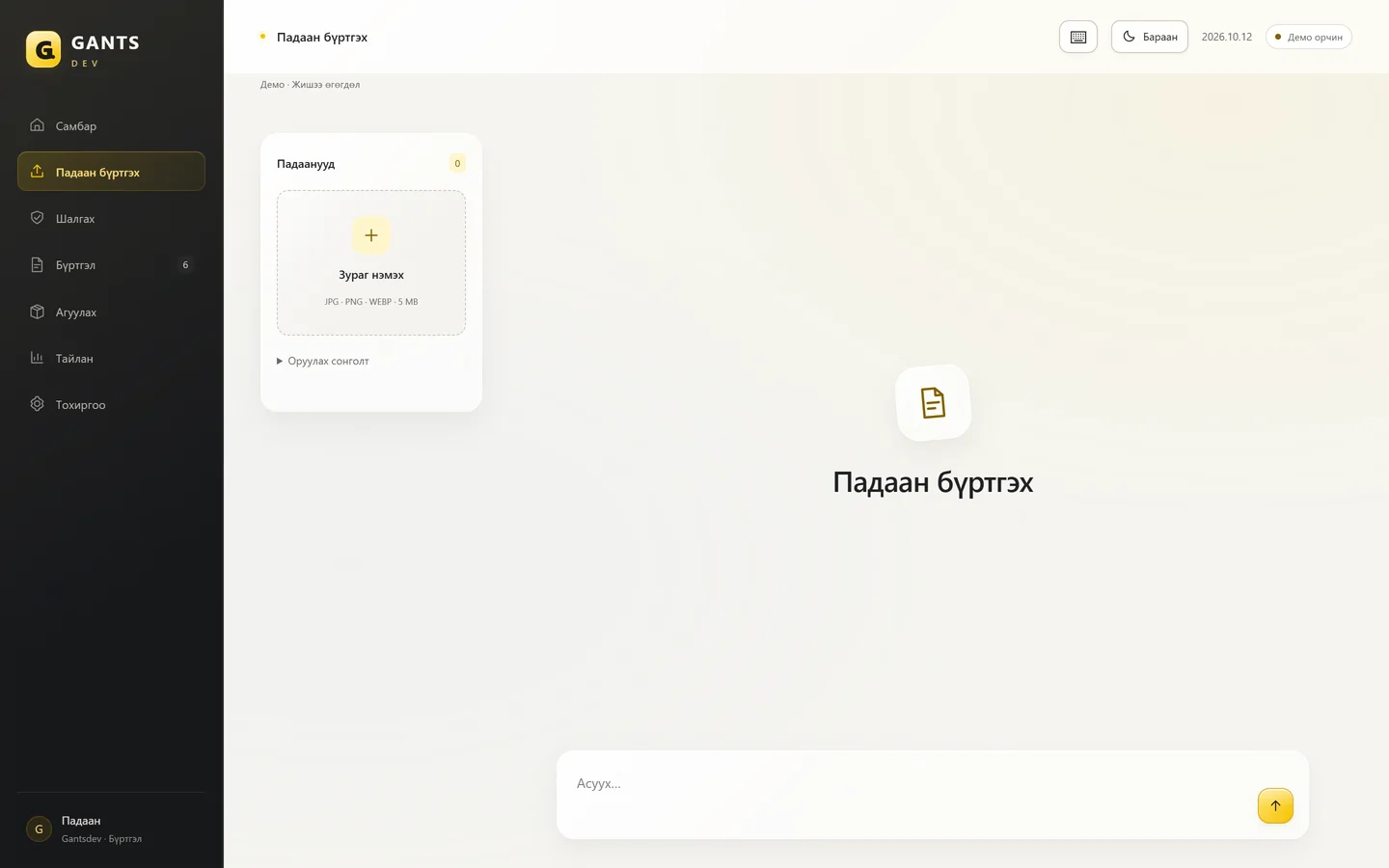Click the moon icon in the top bar

click(x=1129, y=37)
